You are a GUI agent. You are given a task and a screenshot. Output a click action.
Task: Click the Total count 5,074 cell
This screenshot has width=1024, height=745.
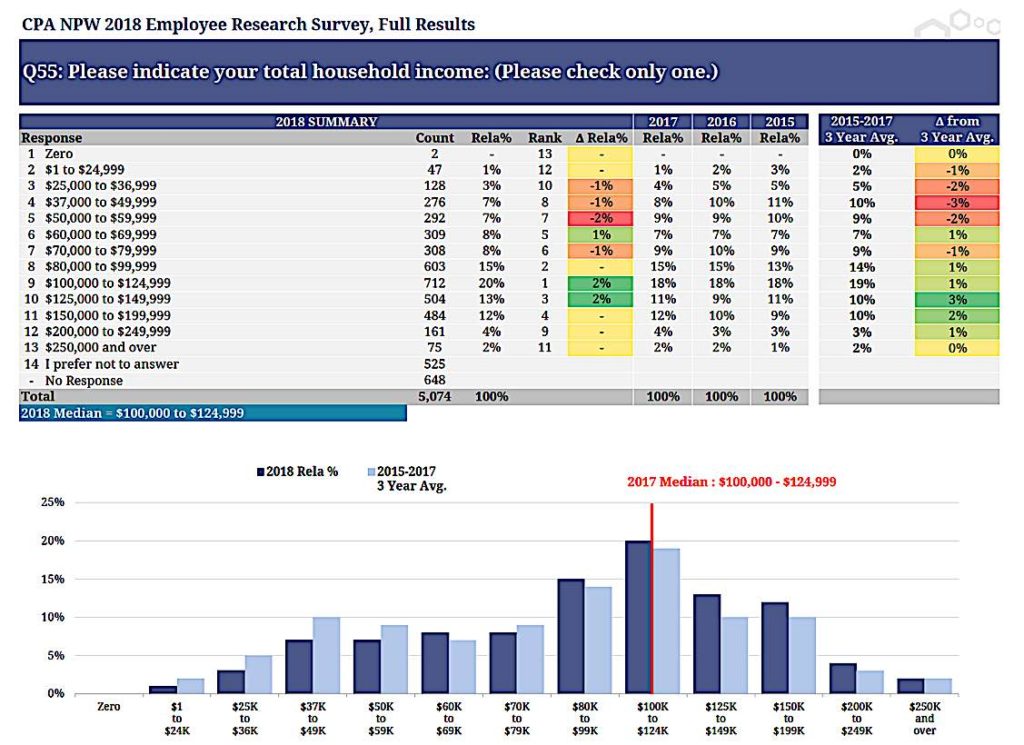435,397
